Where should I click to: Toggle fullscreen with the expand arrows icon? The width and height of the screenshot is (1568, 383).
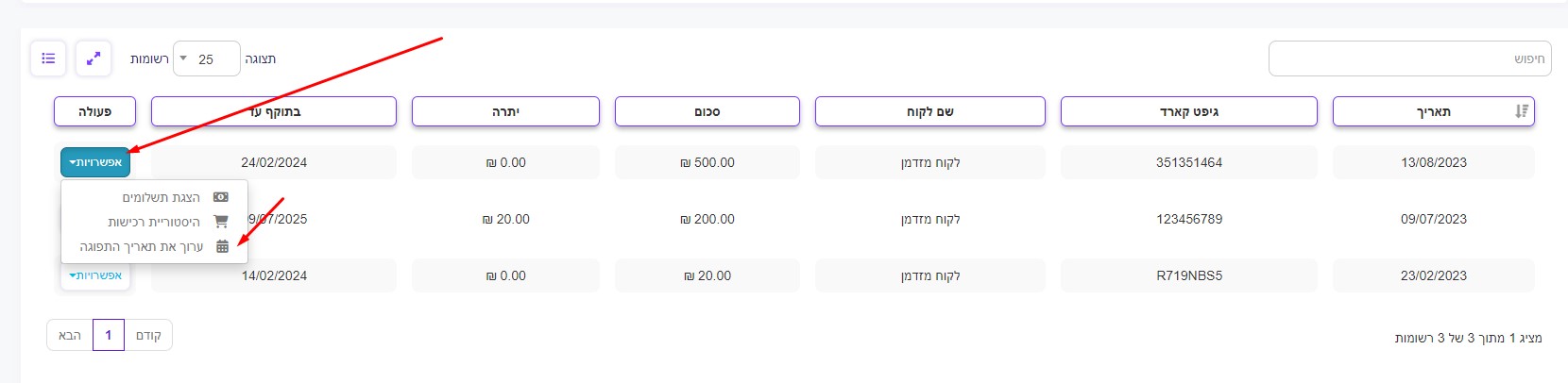(94, 58)
